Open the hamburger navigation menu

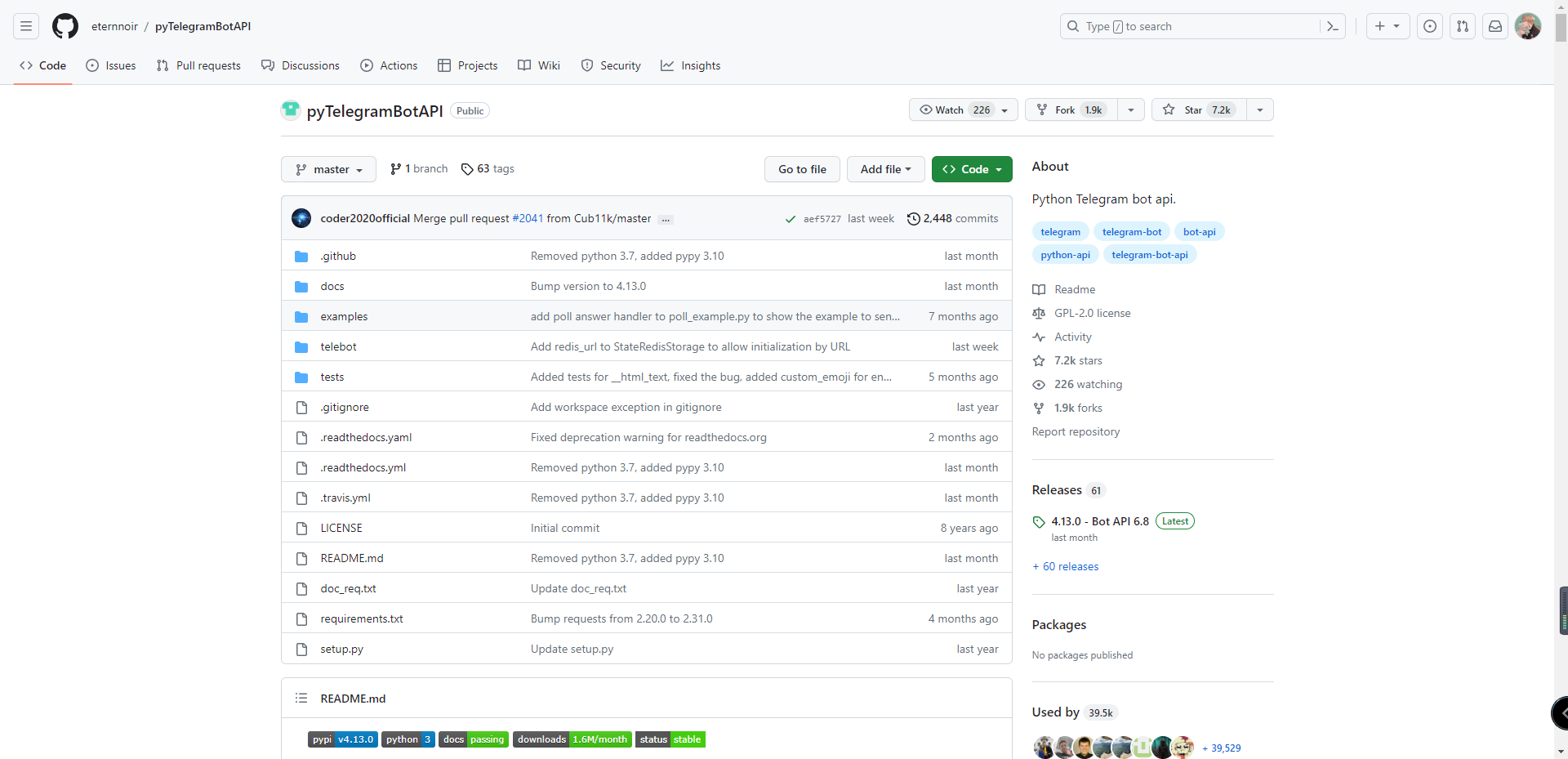26,26
